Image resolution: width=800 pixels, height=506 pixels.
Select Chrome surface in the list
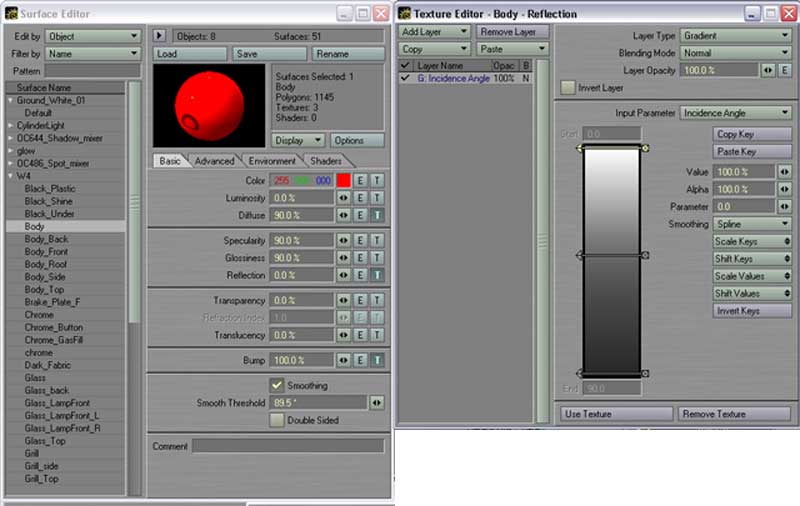39,314
